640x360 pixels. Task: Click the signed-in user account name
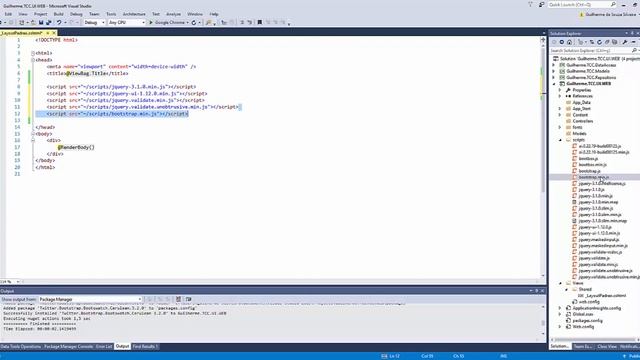coord(611,14)
